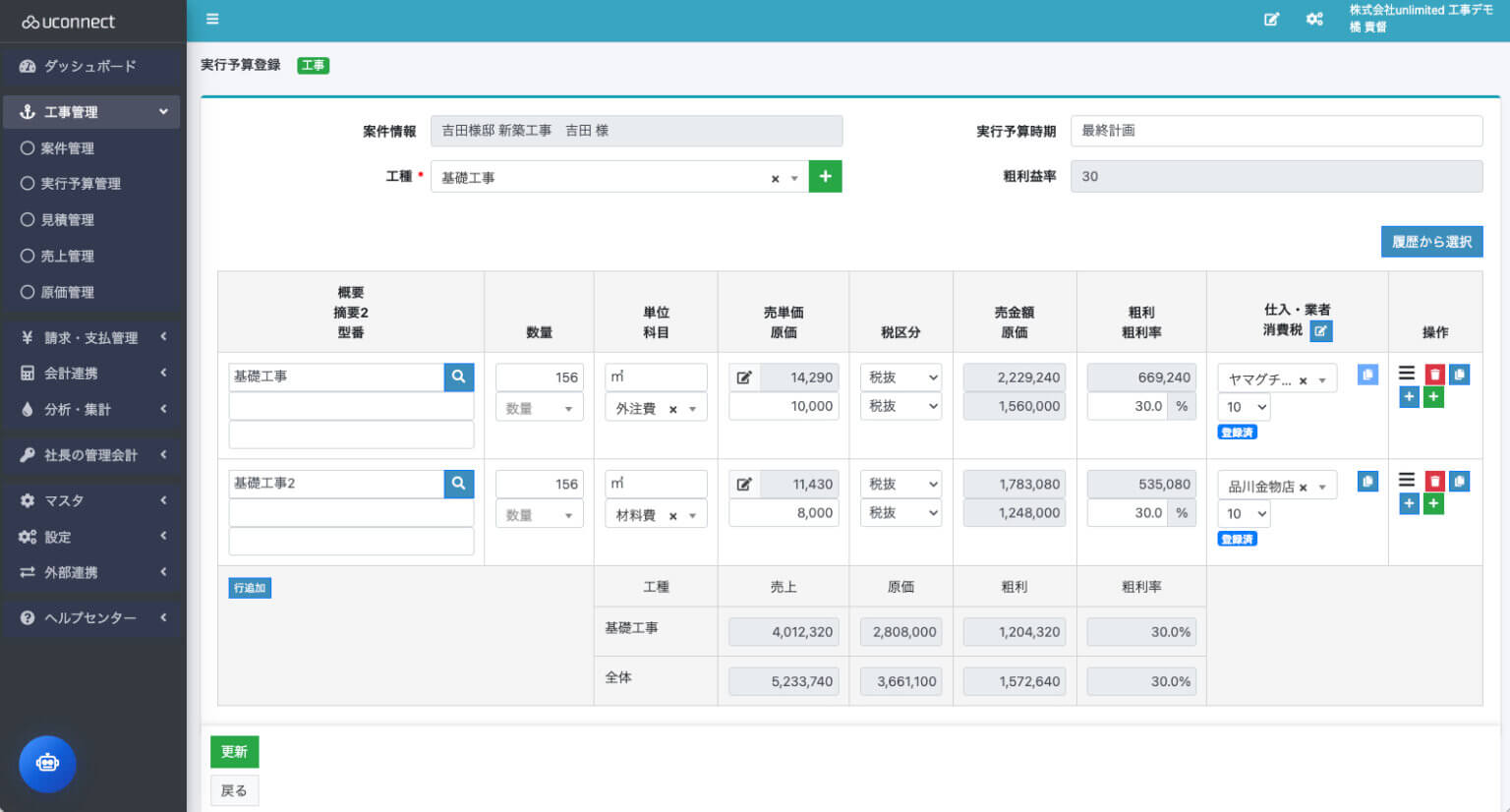The width and height of the screenshot is (1510, 812).
Task: Edit icon beside 11,430 unit price
Action: (744, 485)
